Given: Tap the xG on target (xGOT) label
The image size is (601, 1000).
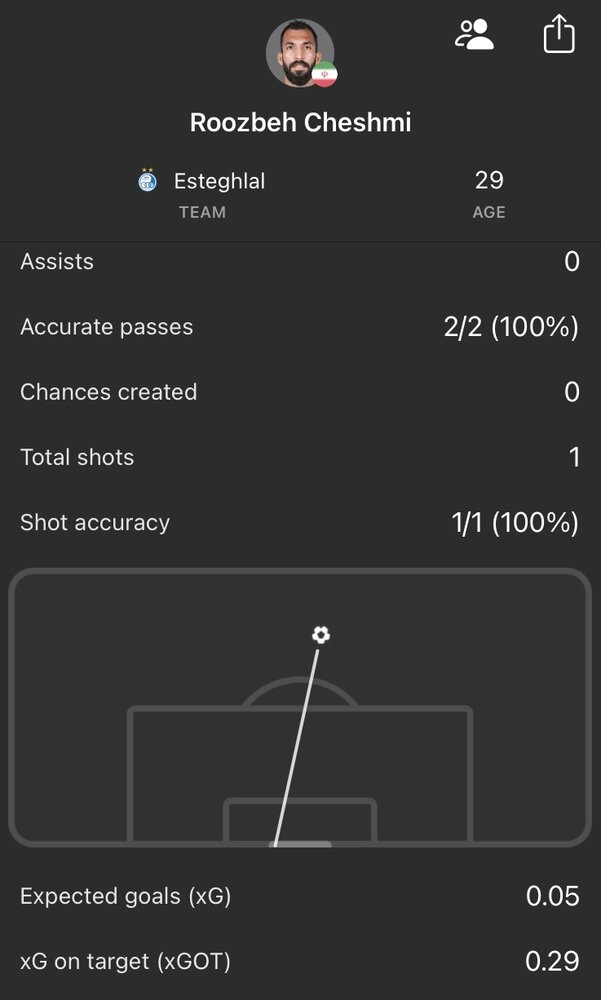Looking at the screenshot, I should click(125, 962).
